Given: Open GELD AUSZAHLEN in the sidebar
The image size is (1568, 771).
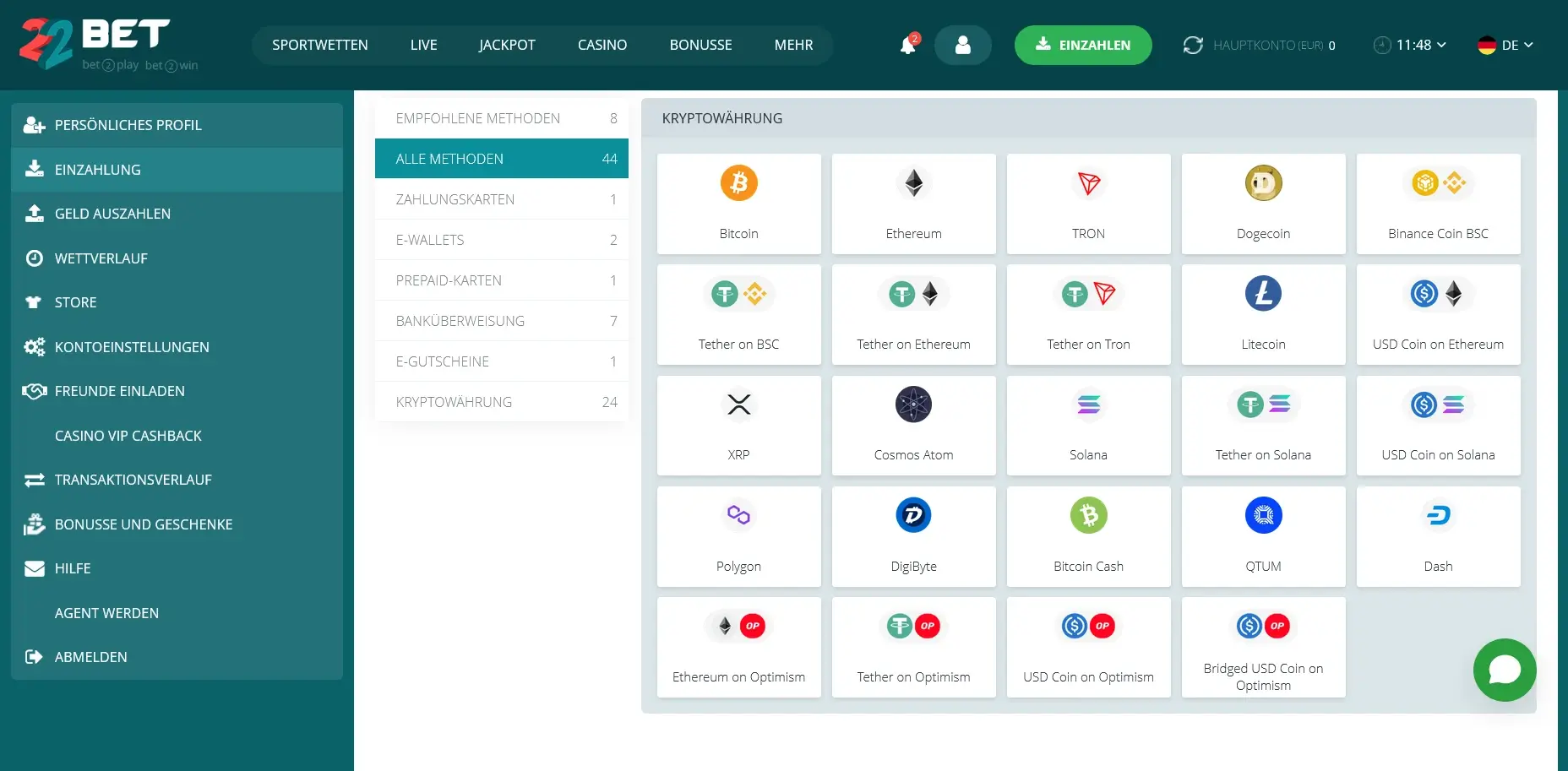Looking at the screenshot, I should coord(112,214).
